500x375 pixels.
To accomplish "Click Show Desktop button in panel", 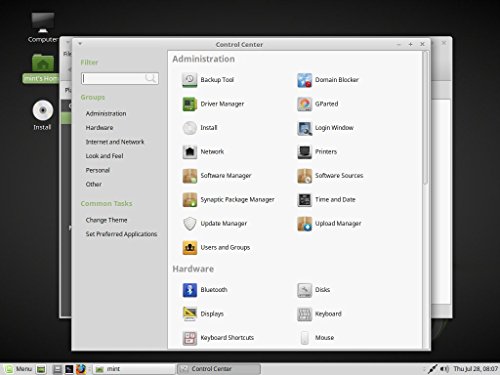I will [x=41, y=369].
